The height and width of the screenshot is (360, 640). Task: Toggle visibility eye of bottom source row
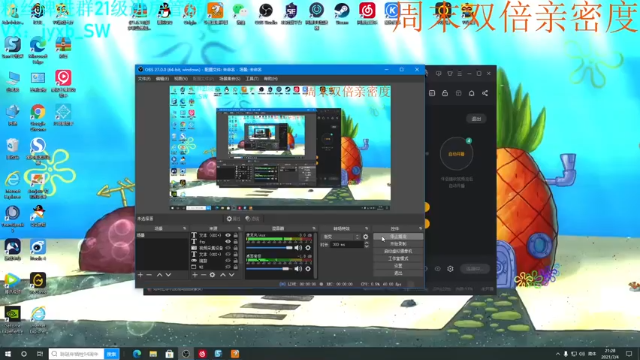pos(228,267)
